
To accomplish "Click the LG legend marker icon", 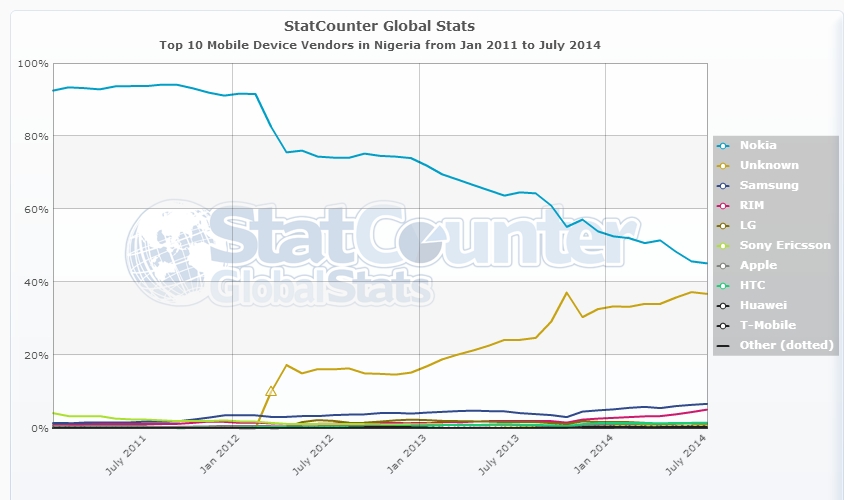I will [x=724, y=225].
